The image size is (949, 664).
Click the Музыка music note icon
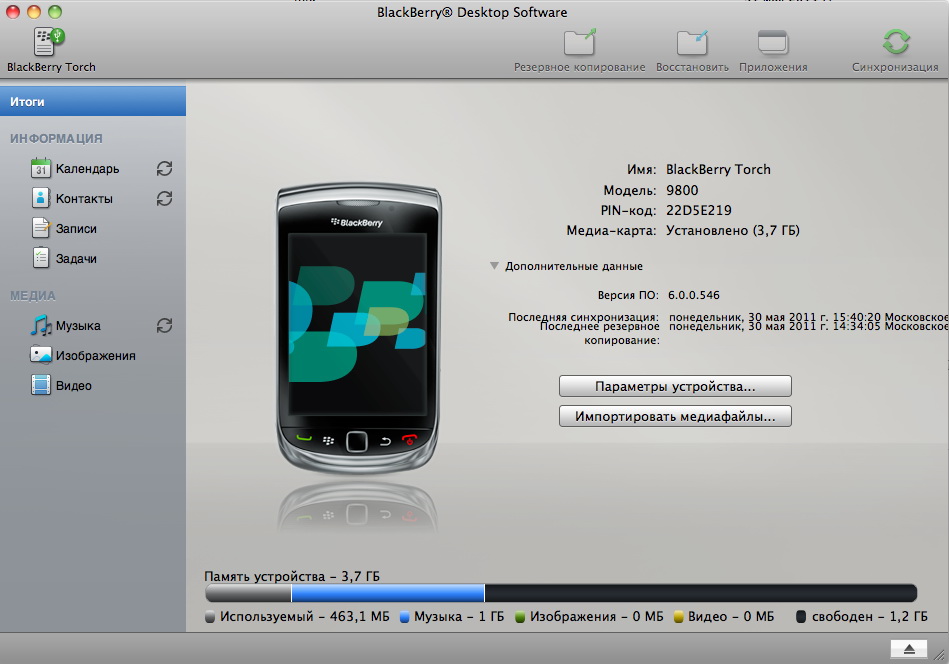[41, 325]
